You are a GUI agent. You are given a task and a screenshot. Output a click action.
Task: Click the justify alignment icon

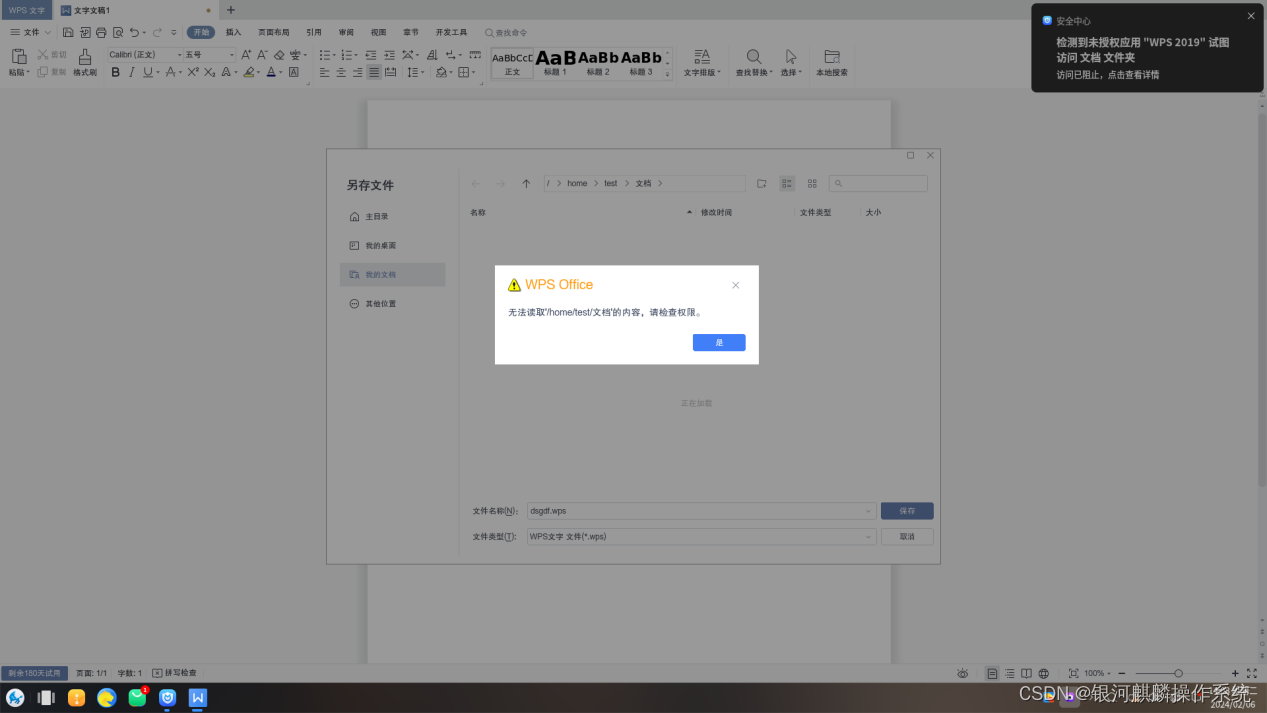point(374,72)
